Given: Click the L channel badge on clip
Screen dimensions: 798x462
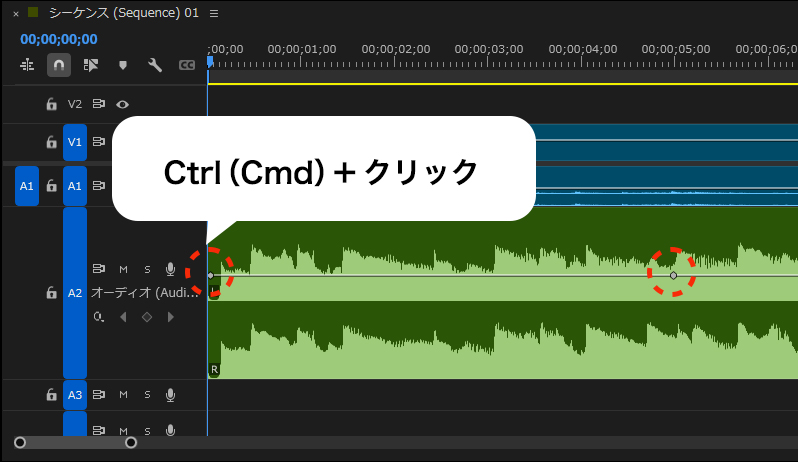Looking at the screenshot, I should (214, 292).
